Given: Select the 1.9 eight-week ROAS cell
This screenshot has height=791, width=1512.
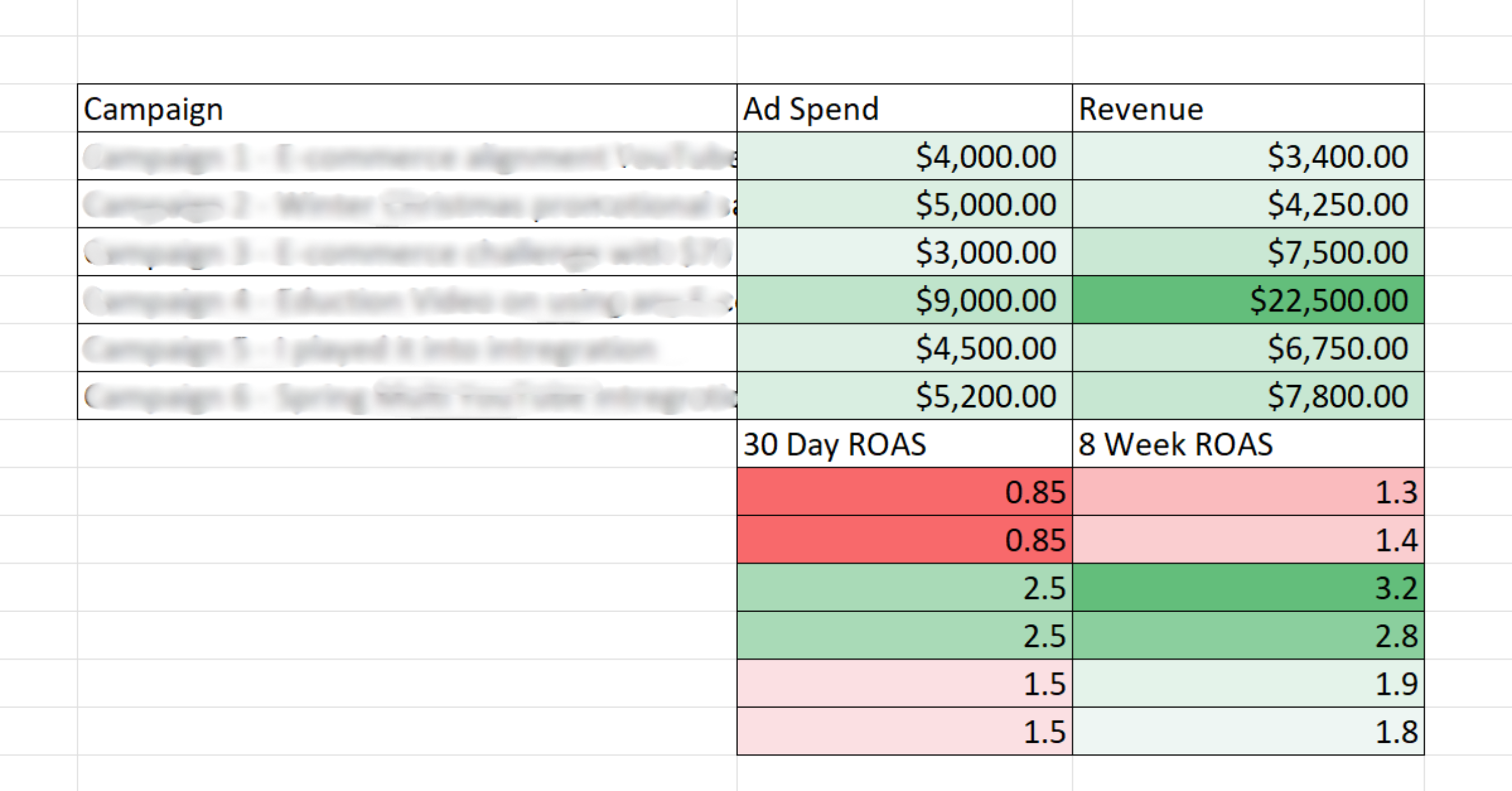Looking at the screenshot, I should 1247,683.
